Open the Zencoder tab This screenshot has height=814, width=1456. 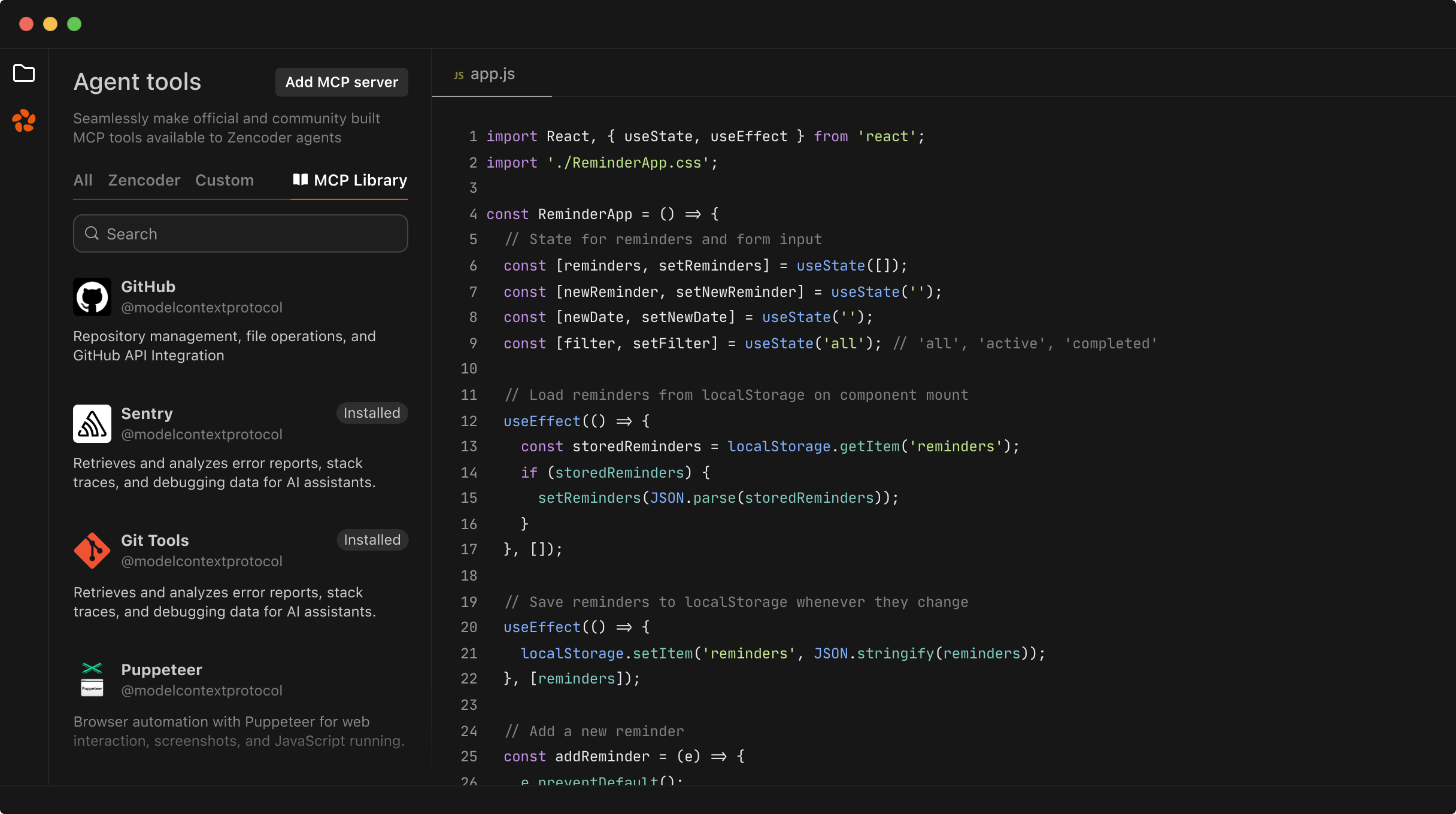click(144, 180)
